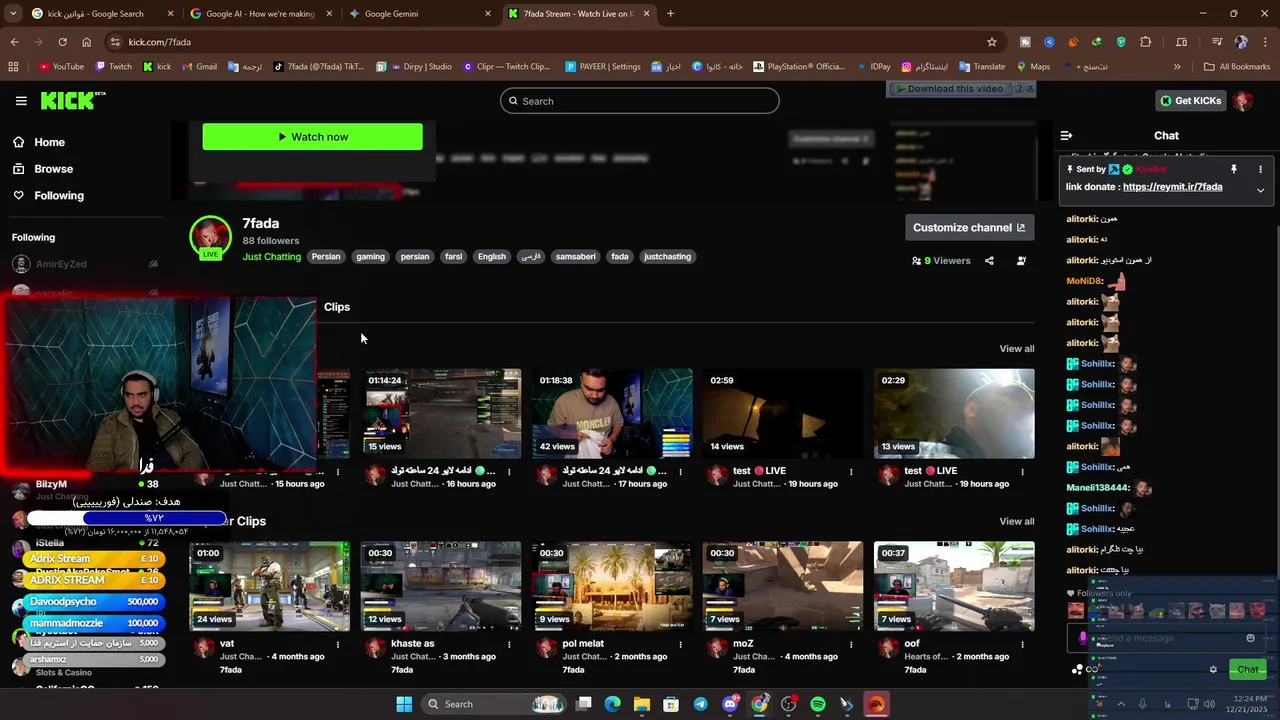The width and height of the screenshot is (1280, 720).
Task: Open Telegram from the taskbar
Action: tap(700, 704)
